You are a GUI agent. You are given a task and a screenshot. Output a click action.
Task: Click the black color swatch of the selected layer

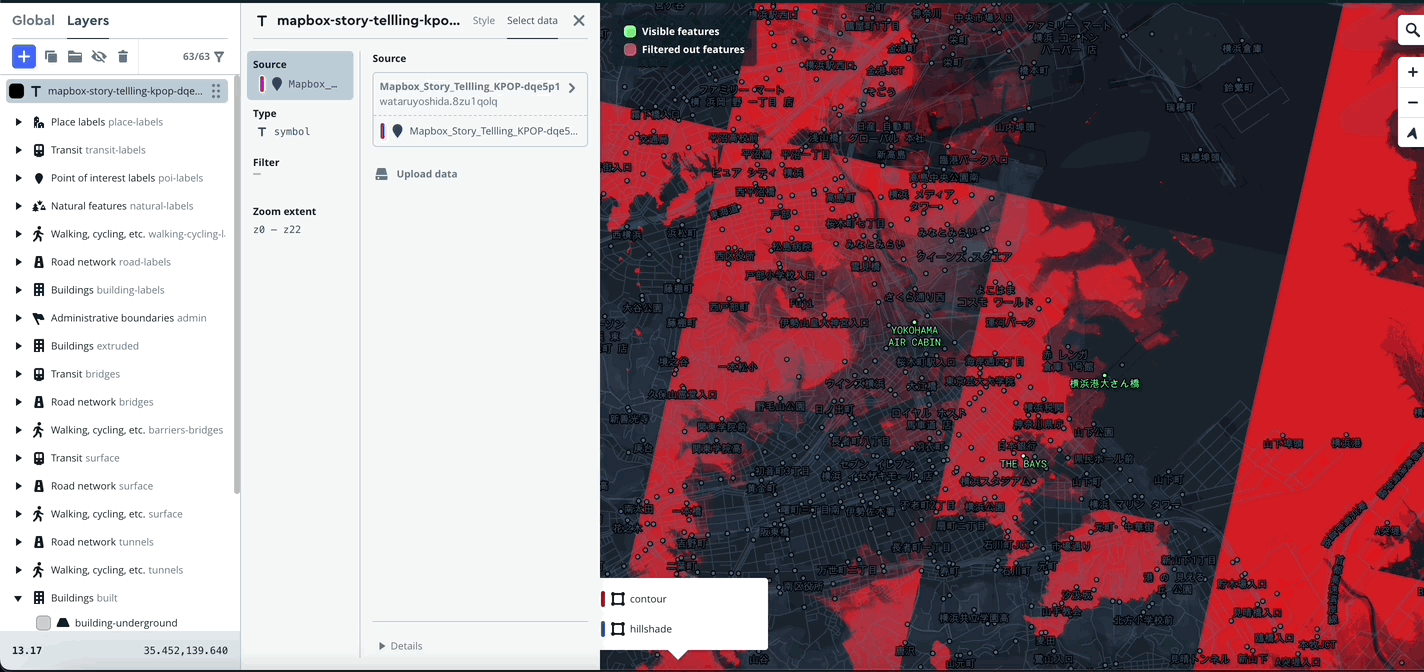[16, 90]
